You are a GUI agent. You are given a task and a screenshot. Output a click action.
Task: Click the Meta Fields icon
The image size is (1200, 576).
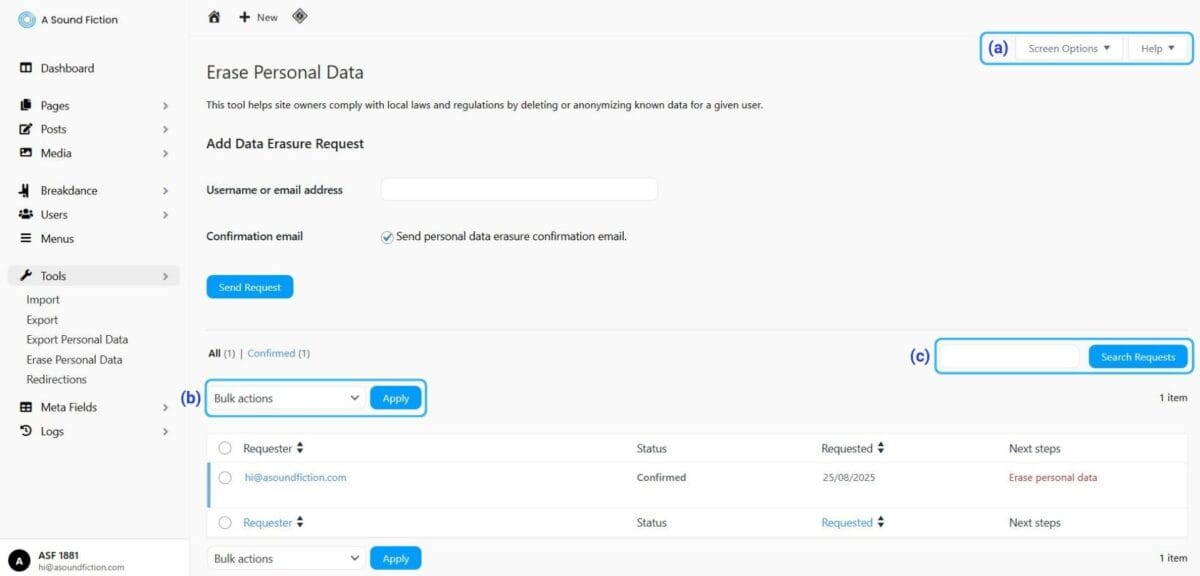pos(27,407)
